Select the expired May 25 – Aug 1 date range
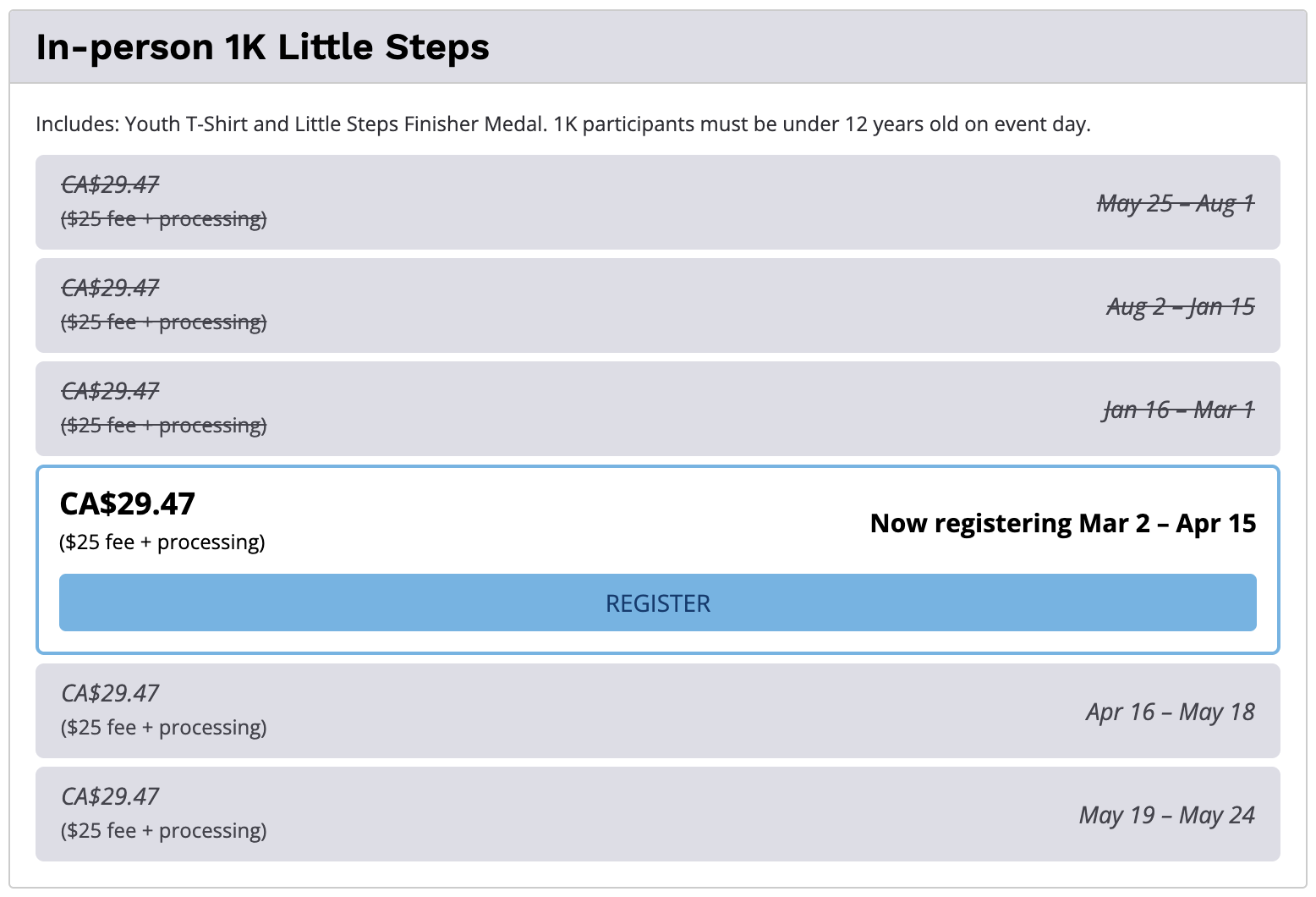 coord(1176,203)
